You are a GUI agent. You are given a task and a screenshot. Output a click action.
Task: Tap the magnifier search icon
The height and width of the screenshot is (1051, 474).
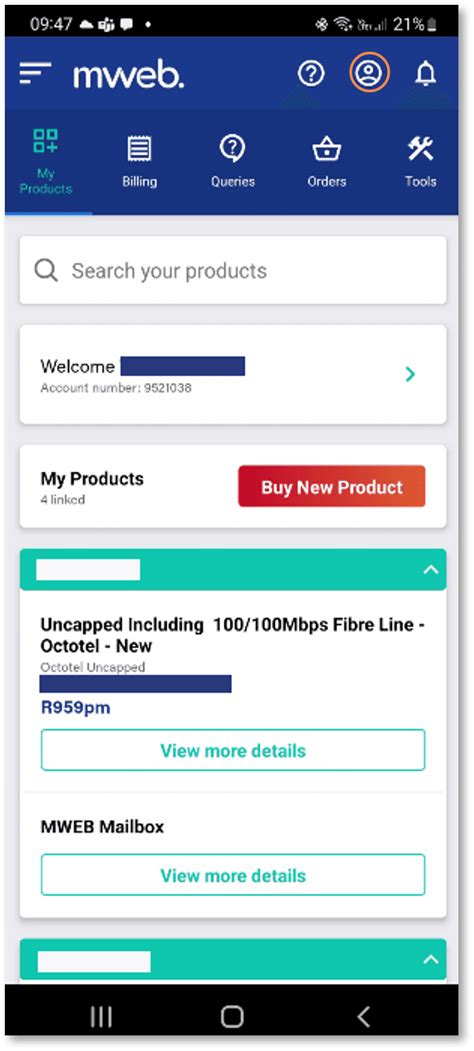click(46, 271)
